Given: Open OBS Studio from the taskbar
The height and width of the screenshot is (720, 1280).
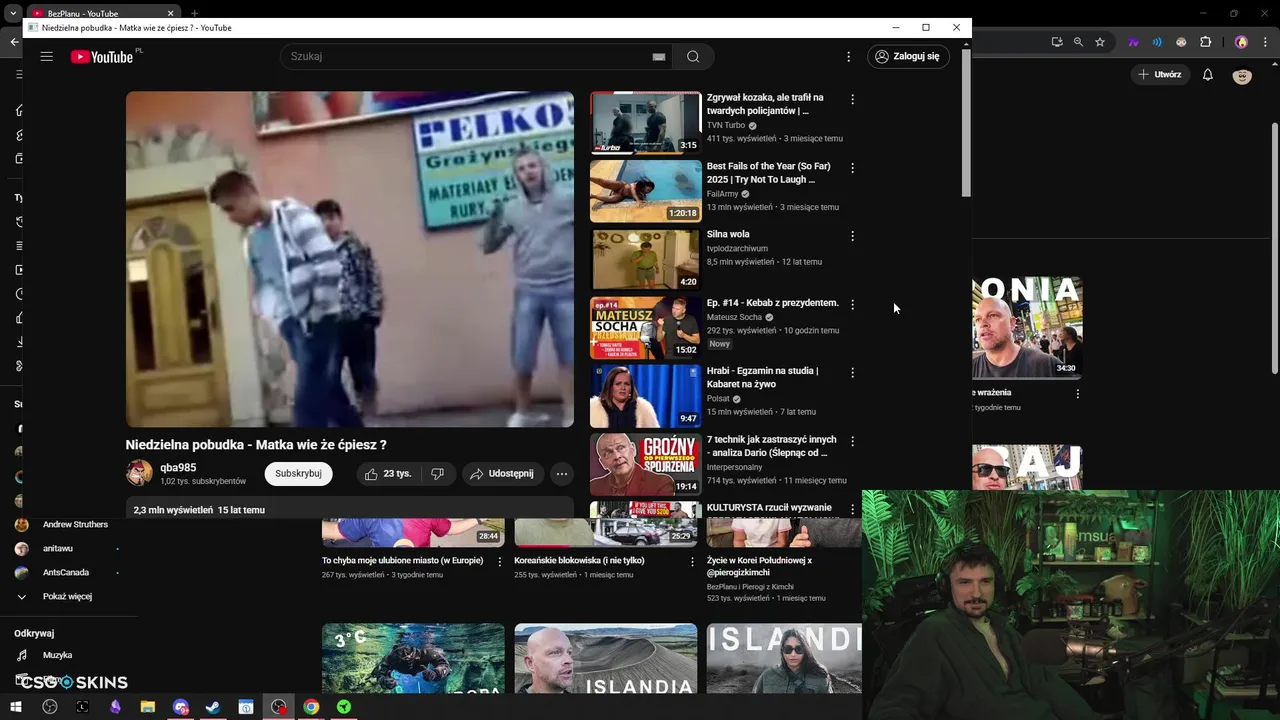Looking at the screenshot, I should [x=50, y=707].
